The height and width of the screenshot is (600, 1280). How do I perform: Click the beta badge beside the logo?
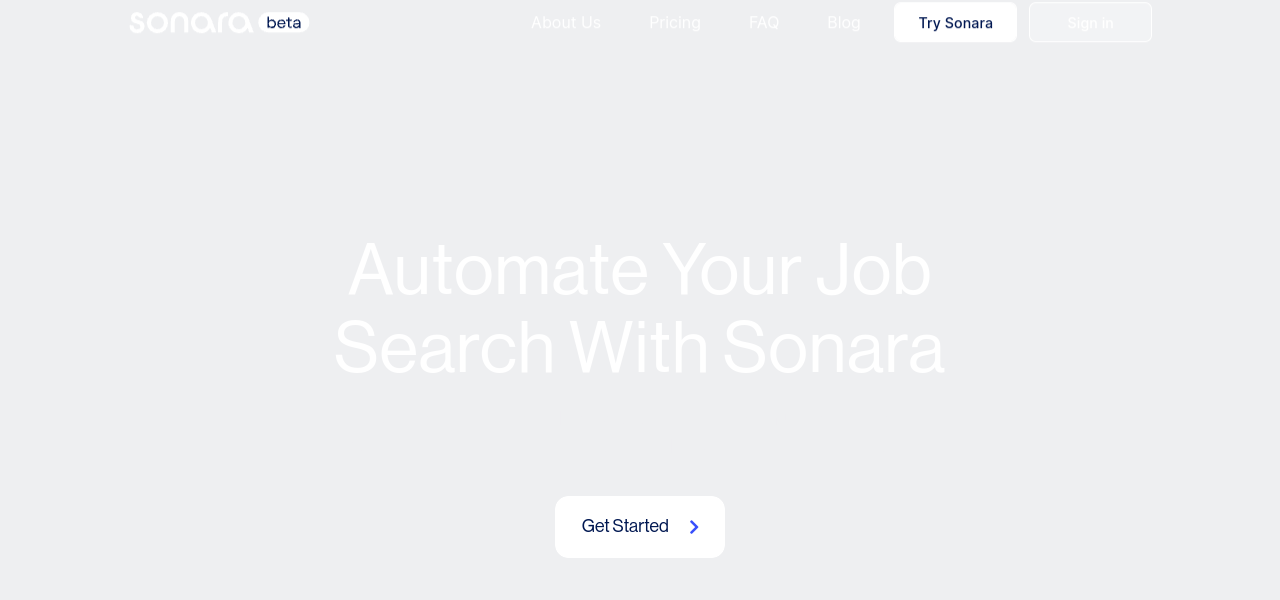click(x=284, y=22)
